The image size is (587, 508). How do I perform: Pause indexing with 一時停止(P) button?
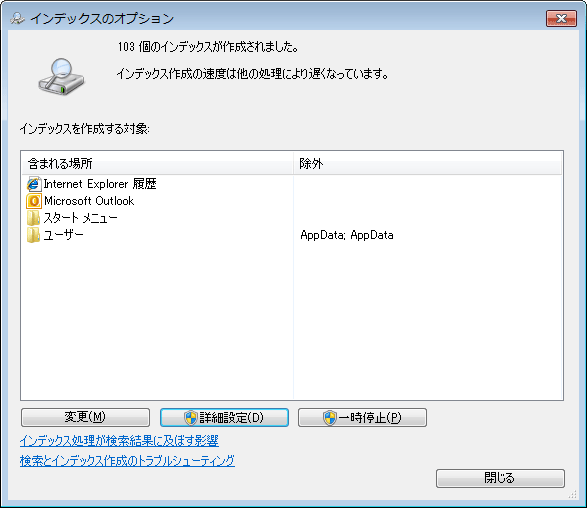(x=362, y=417)
